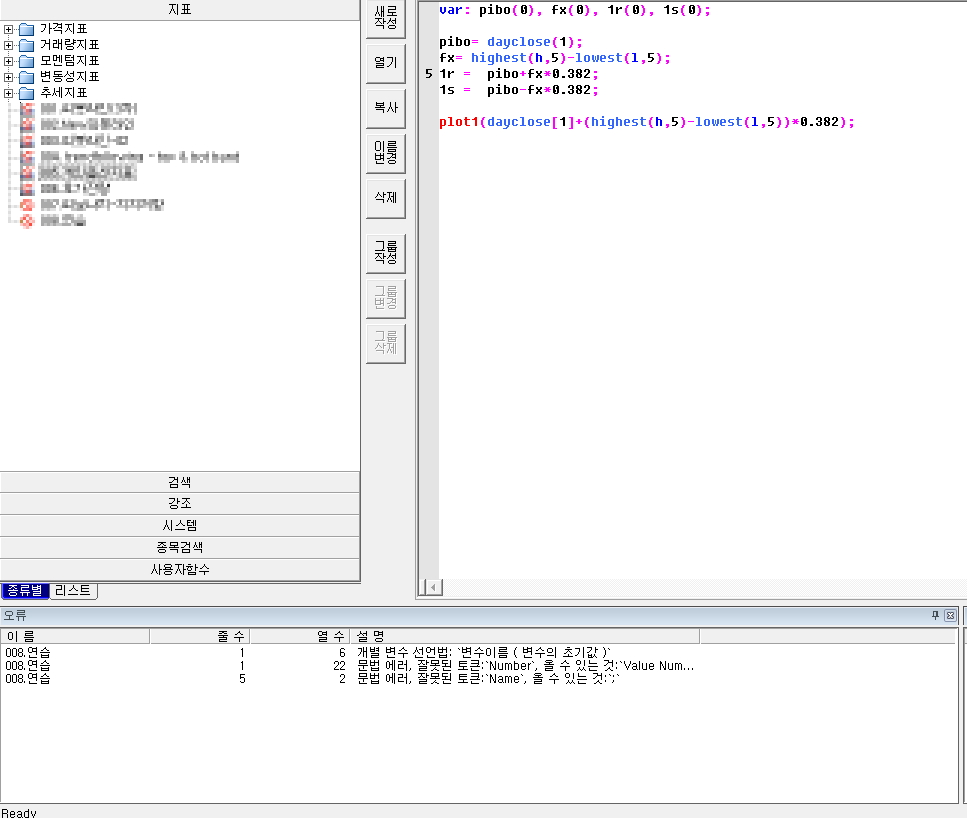Open the 사용자함수 section
Image resolution: width=967 pixels, height=818 pixels.
pos(180,570)
